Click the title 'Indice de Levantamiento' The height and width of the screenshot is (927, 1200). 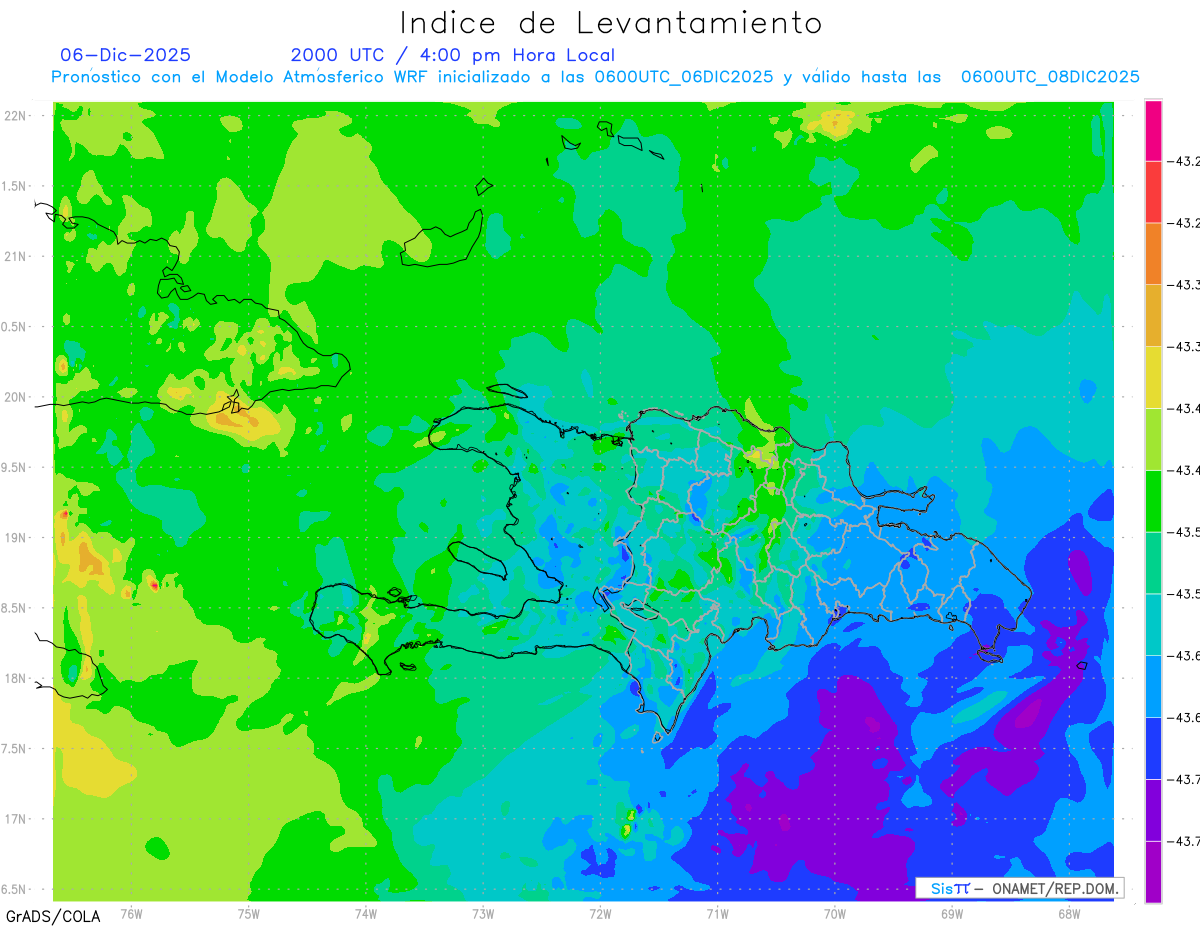pyautogui.click(x=611, y=22)
